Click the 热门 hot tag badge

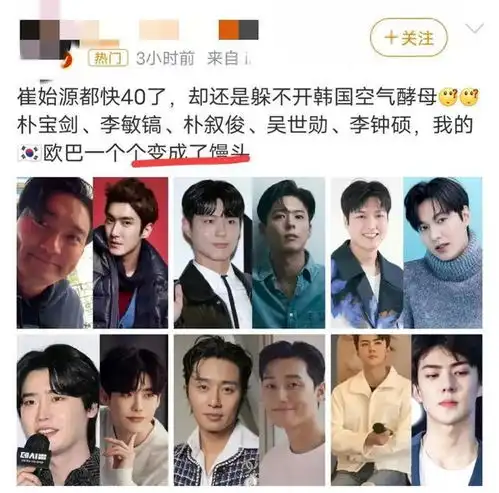coord(108,59)
